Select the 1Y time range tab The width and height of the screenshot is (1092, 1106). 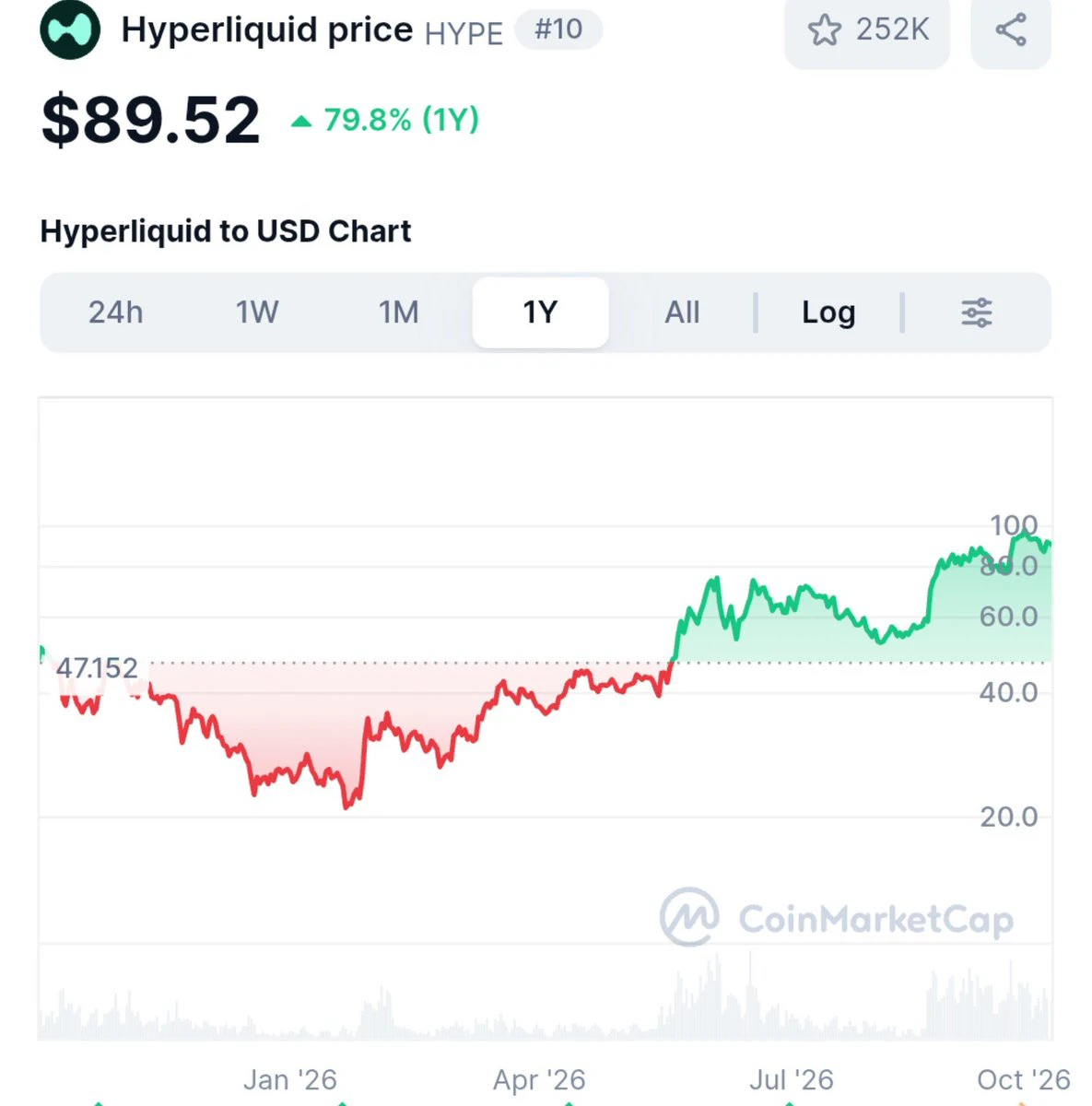[540, 312]
